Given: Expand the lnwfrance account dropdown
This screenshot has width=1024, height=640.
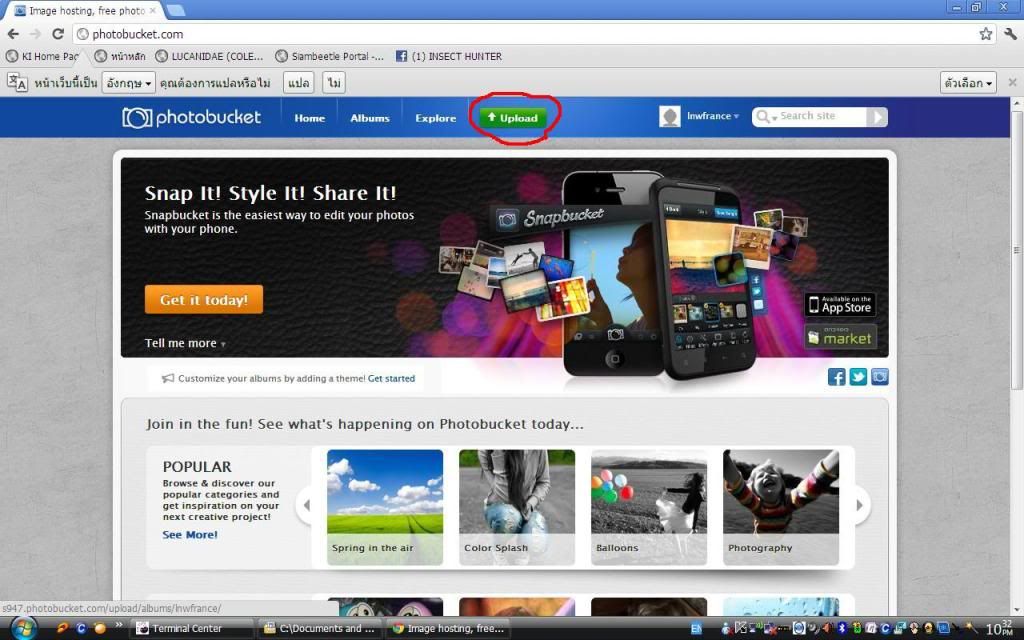Looking at the screenshot, I should click(x=713, y=117).
